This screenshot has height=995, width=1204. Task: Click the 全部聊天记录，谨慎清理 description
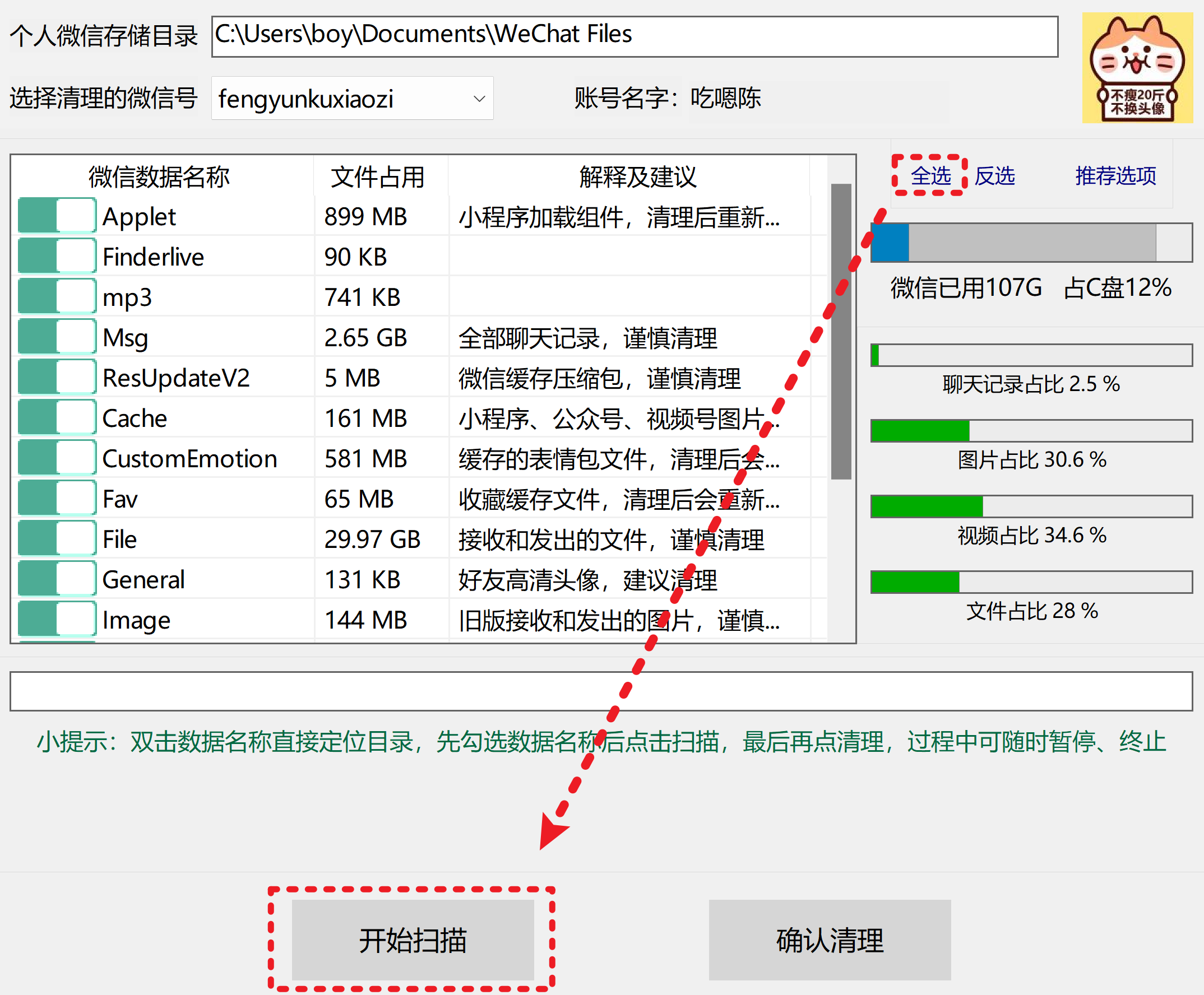pos(587,338)
